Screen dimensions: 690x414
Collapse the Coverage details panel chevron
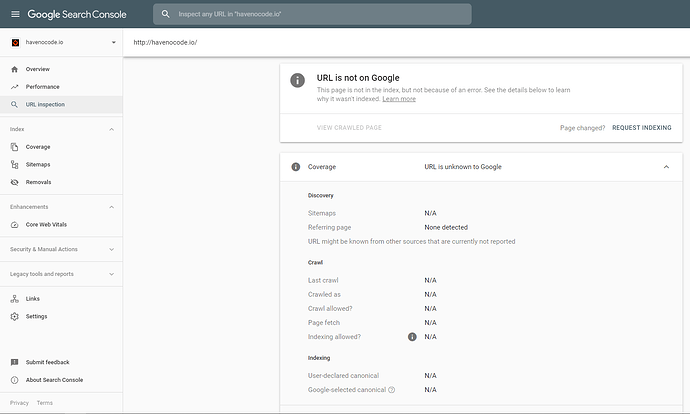coord(666,167)
